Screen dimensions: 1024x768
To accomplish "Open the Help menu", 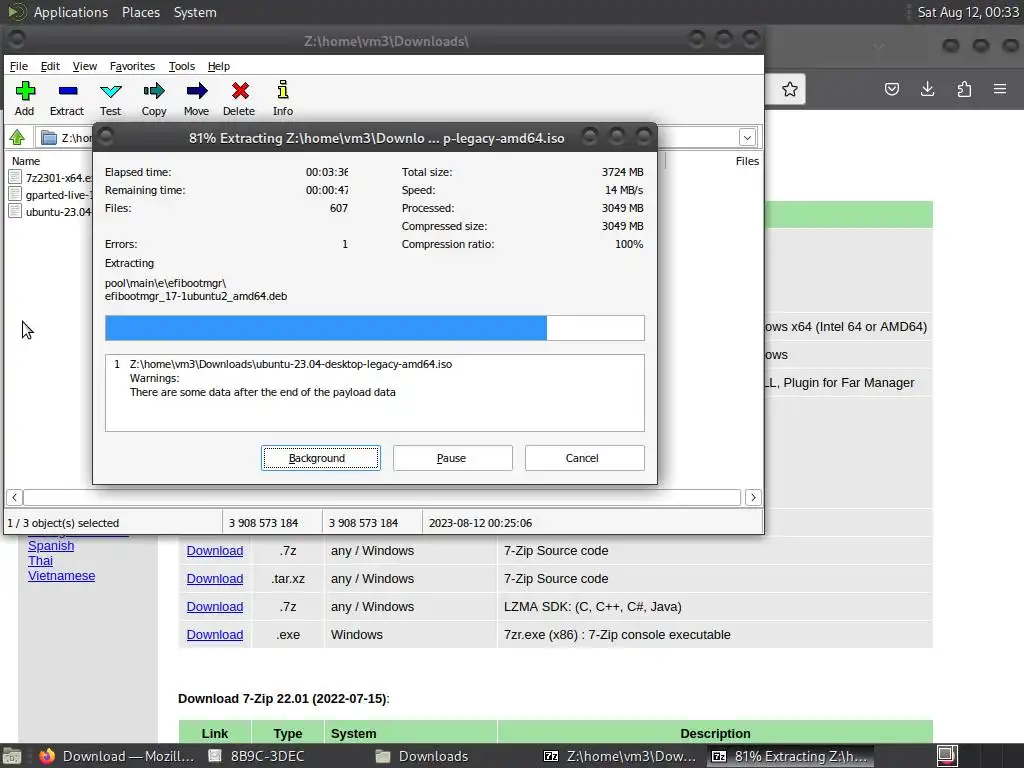I will pyautogui.click(x=219, y=66).
